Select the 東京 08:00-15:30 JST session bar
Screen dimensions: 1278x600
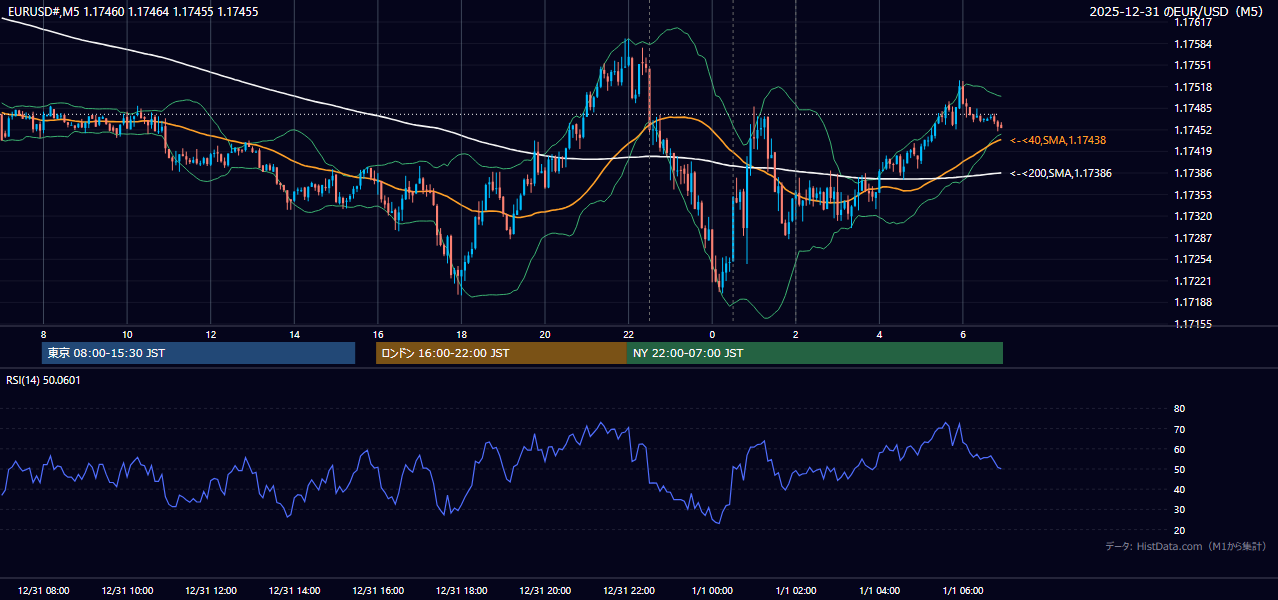click(x=198, y=353)
